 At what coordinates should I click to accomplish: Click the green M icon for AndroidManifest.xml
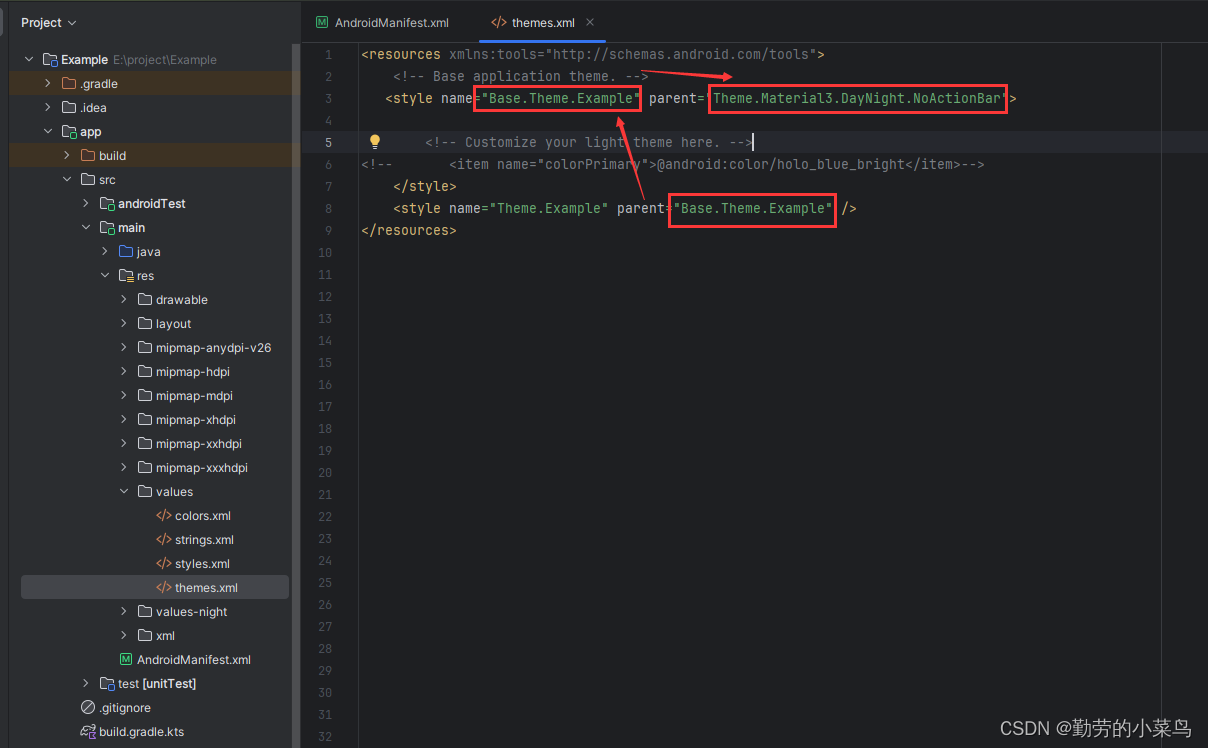pyautogui.click(x=125, y=659)
